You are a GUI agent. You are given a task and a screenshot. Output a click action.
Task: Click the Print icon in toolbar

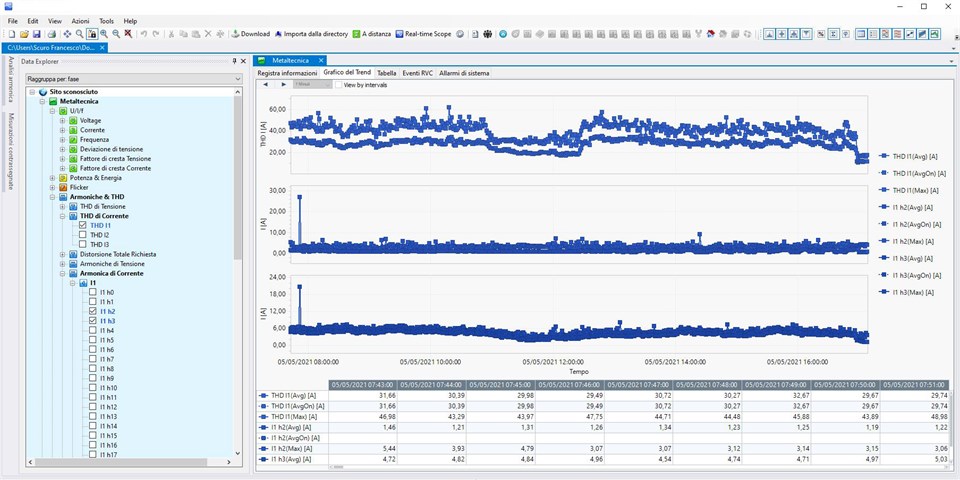52,34
